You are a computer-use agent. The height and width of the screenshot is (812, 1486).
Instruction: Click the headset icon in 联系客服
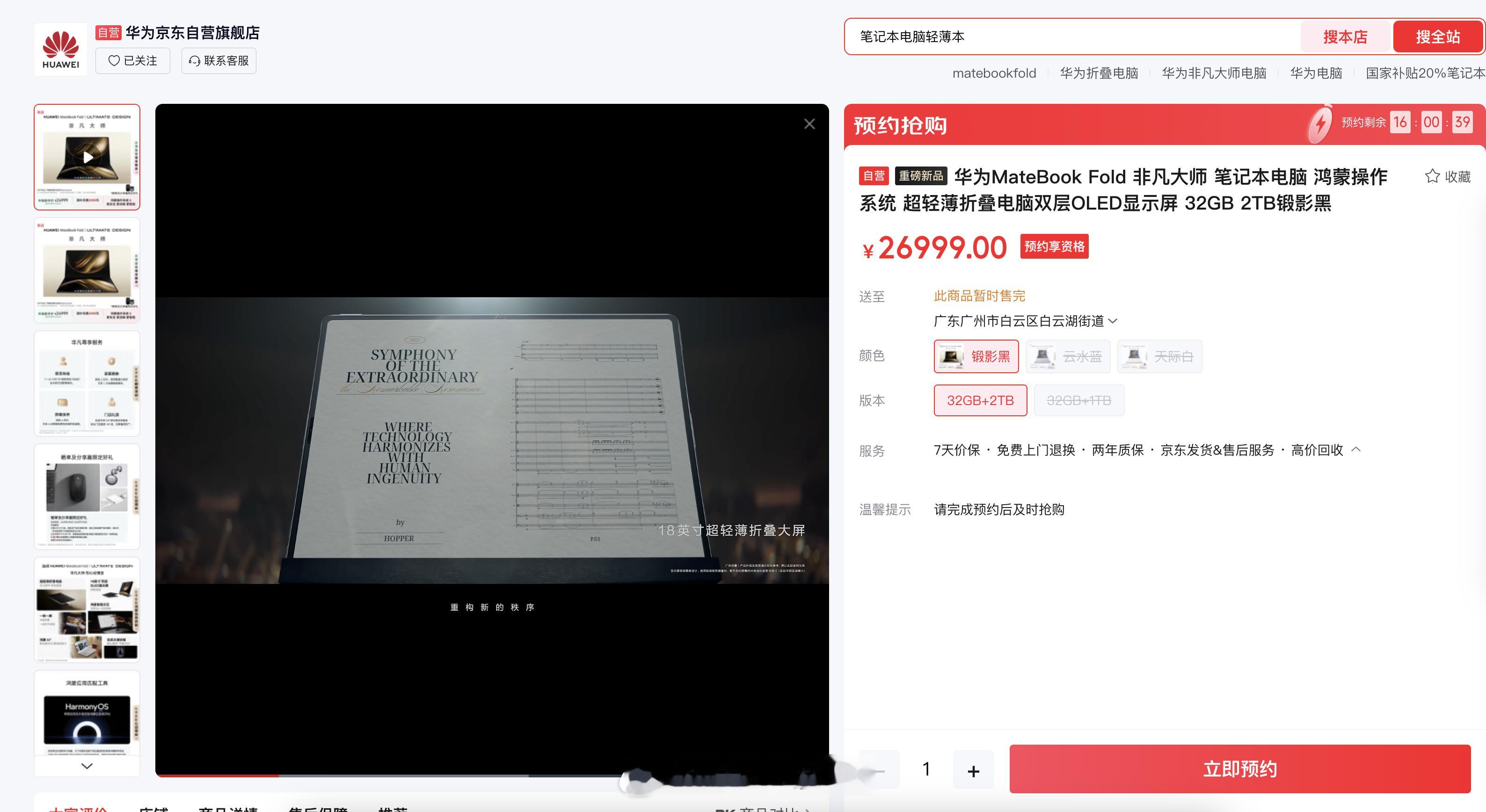point(195,60)
